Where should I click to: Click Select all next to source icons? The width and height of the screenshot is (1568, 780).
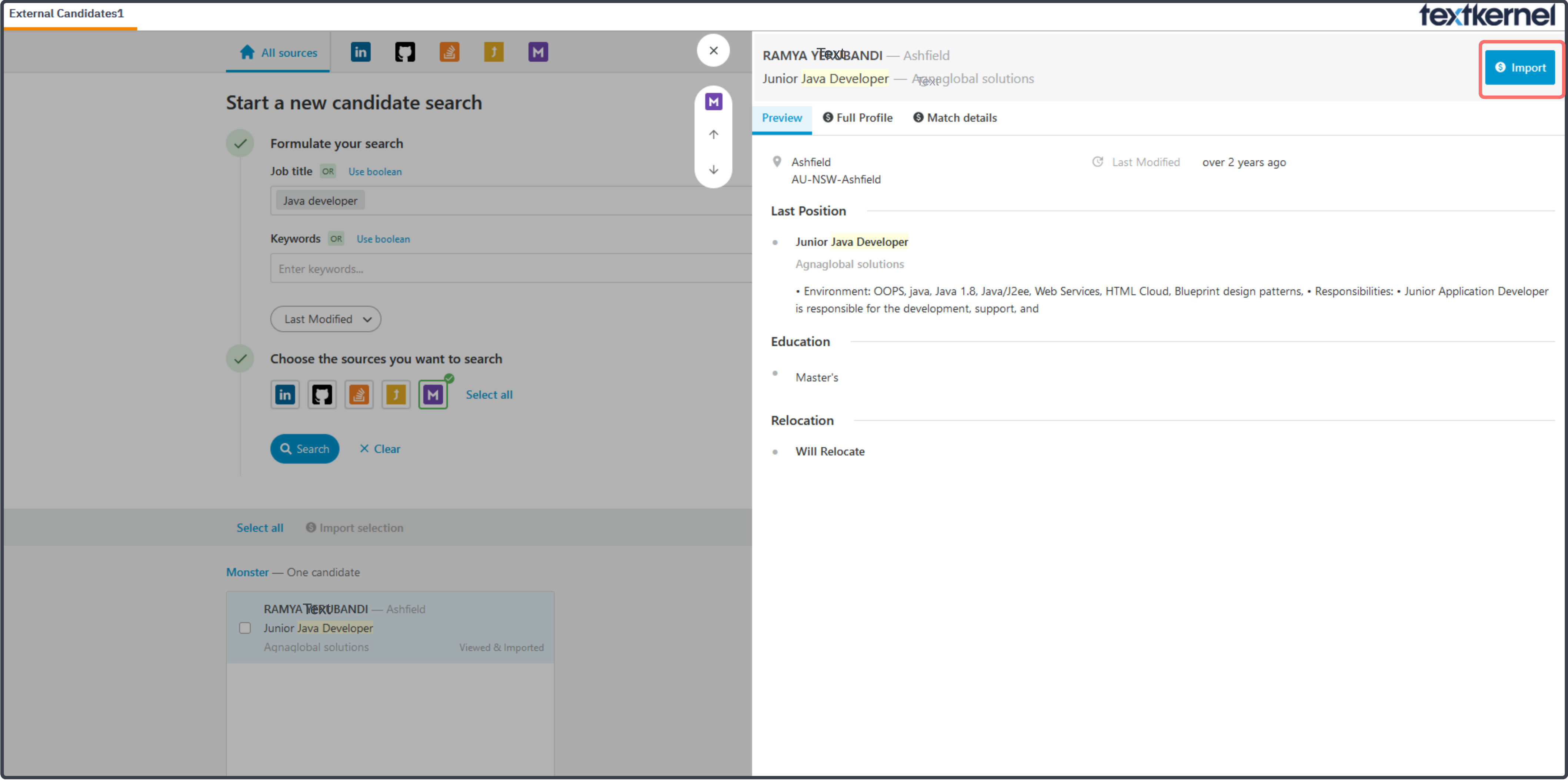(489, 395)
